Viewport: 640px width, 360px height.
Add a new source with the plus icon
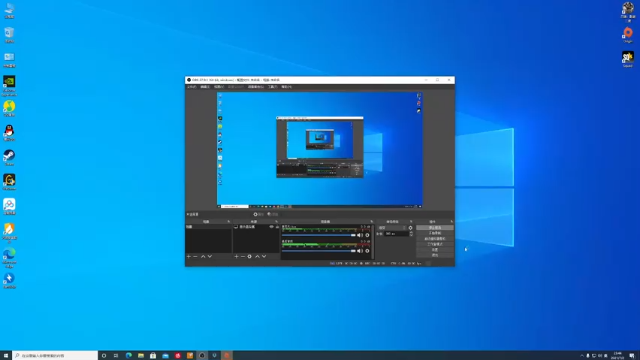coord(236,256)
